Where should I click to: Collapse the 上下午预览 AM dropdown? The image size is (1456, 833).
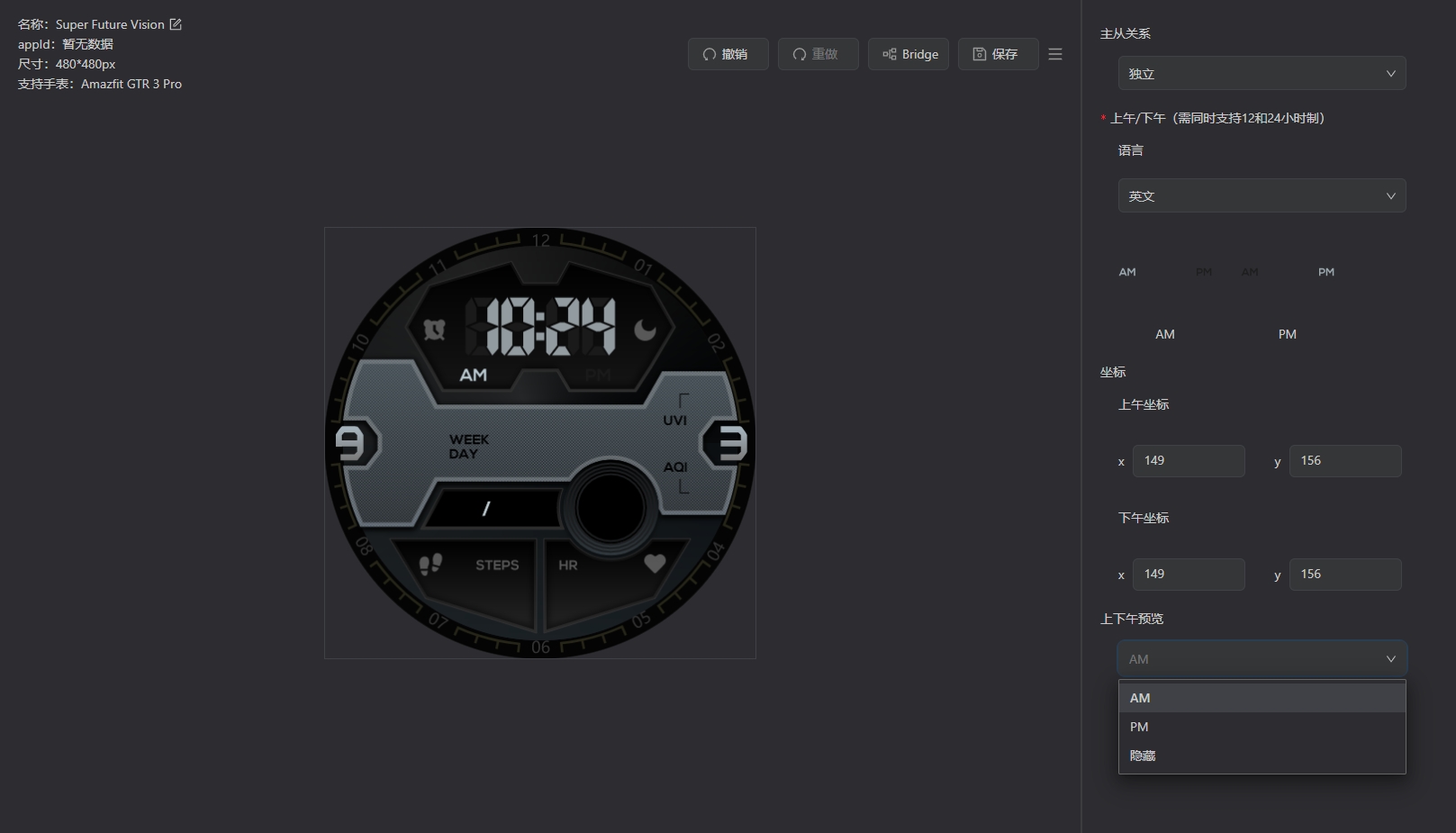[1262, 659]
